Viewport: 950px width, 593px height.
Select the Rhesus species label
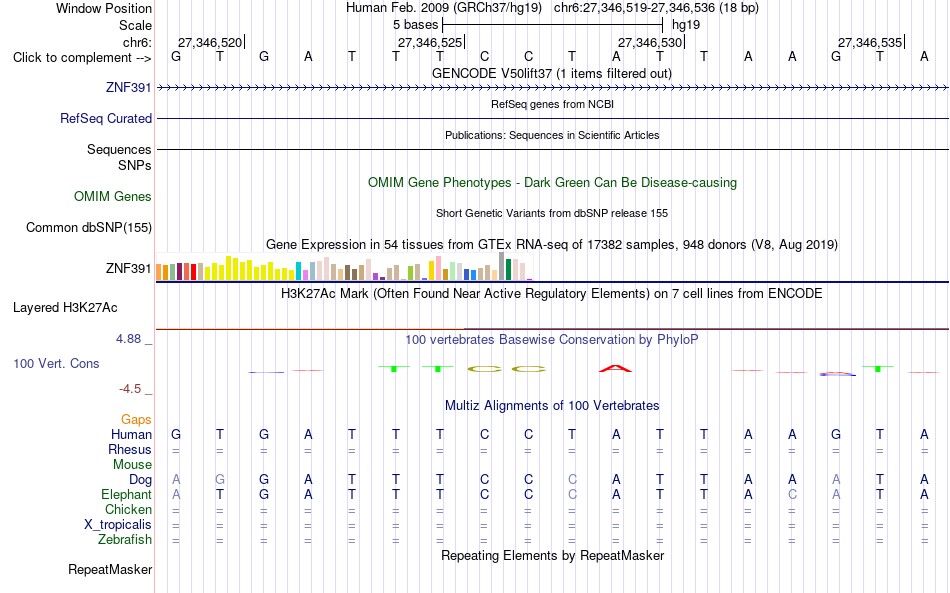[130, 449]
